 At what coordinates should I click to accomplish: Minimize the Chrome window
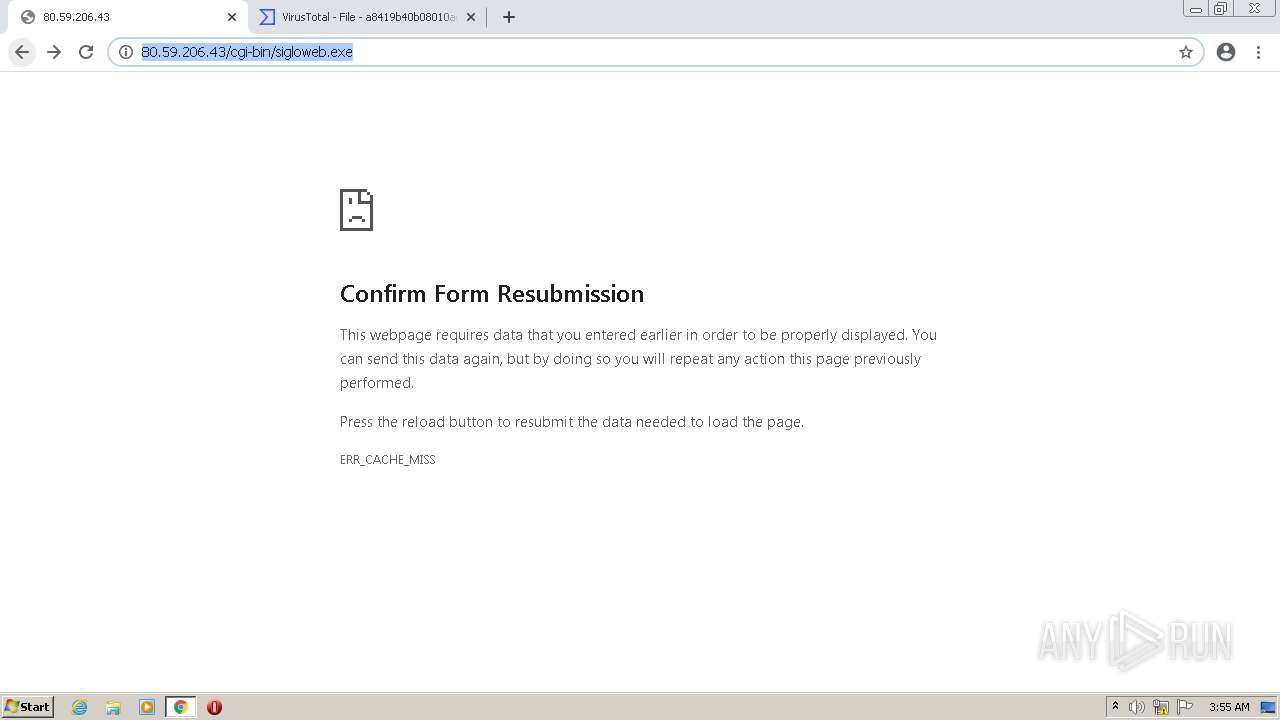point(1196,9)
